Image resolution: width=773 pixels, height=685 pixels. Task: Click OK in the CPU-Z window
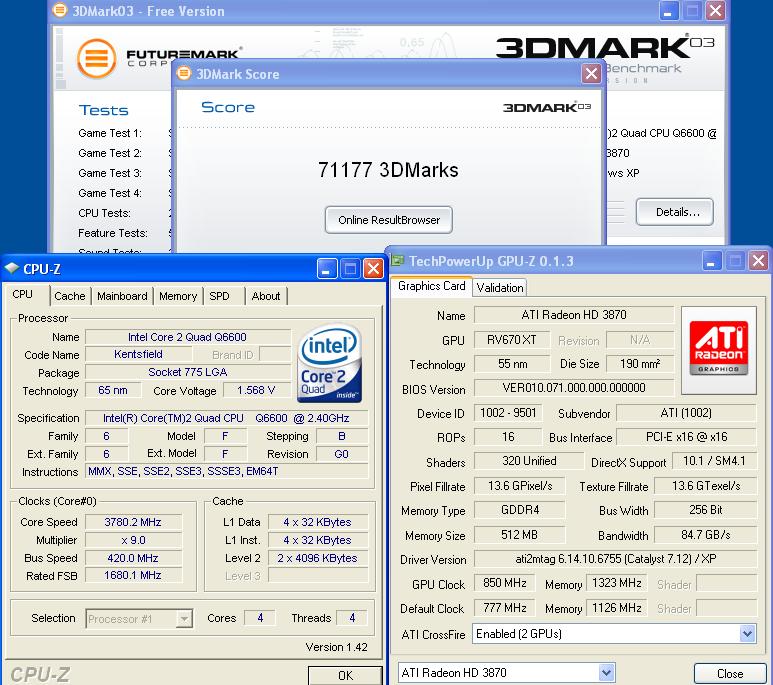coord(345,675)
